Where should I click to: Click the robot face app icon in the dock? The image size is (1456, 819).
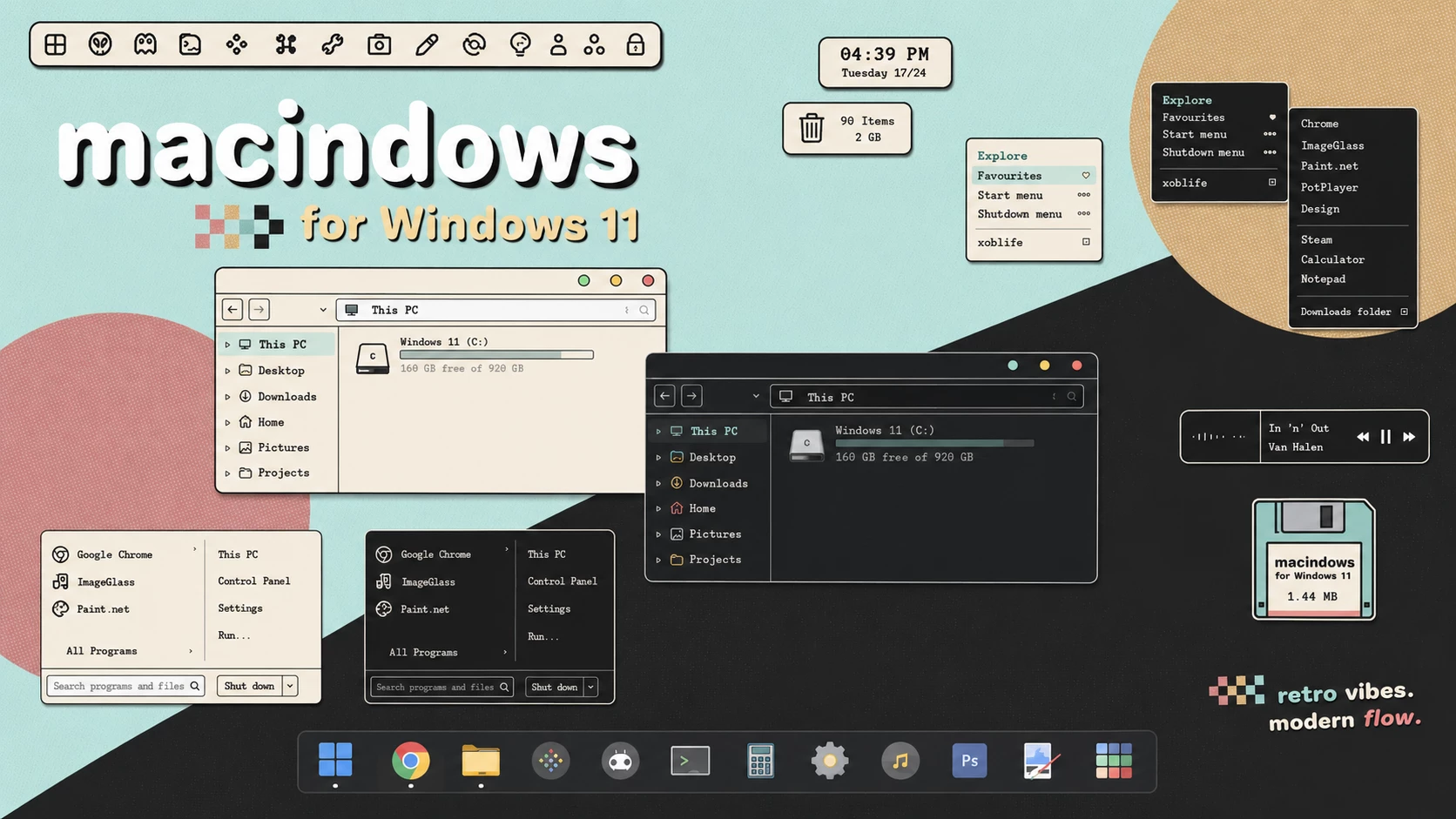[620, 761]
